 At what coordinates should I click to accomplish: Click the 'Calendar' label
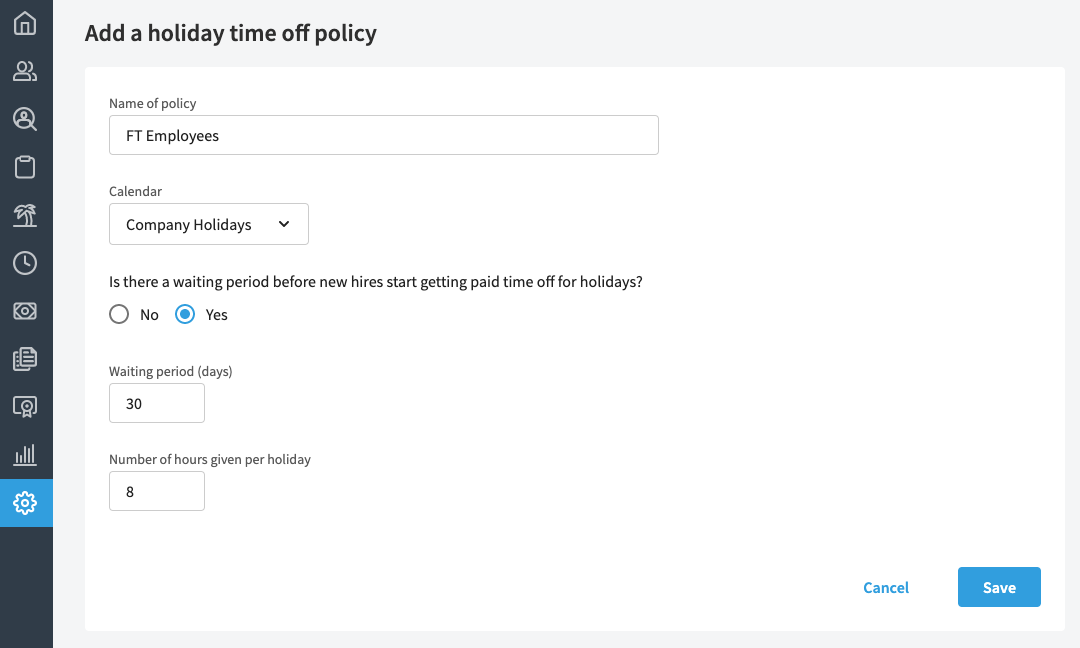(x=135, y=191)
